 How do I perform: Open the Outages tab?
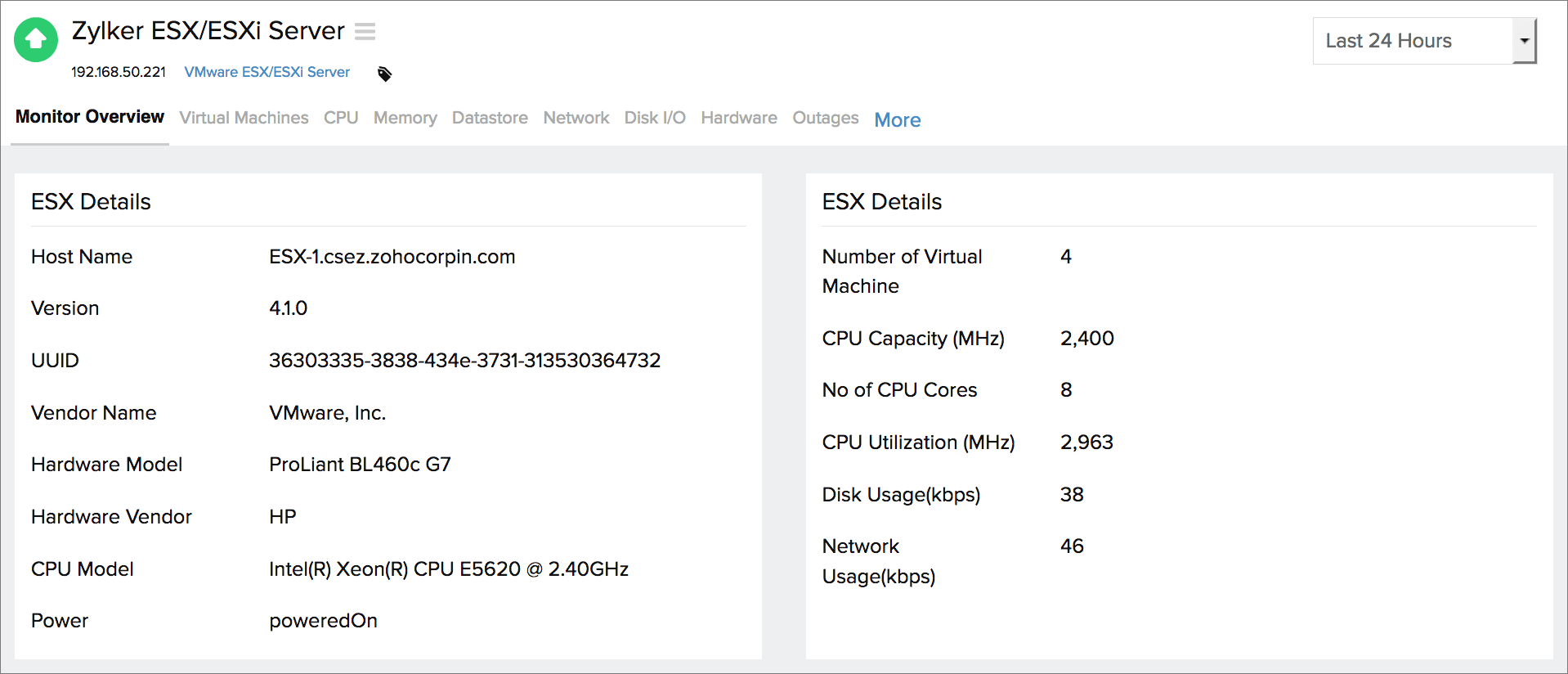click(825, 118)
